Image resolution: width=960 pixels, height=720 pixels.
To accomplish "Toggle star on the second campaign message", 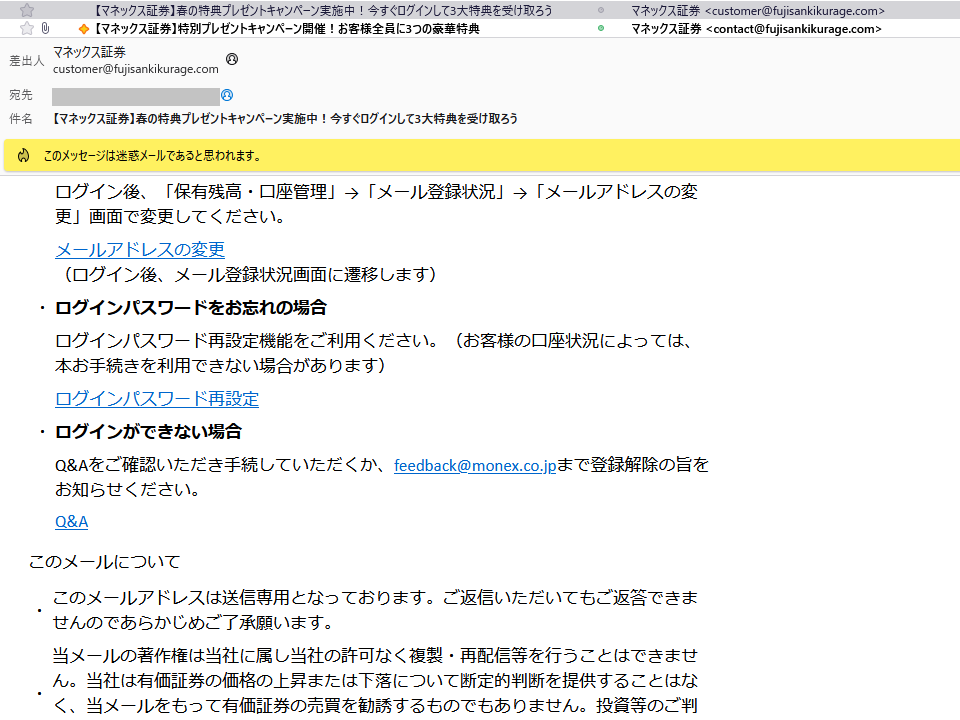I will (x=28, y=29).
